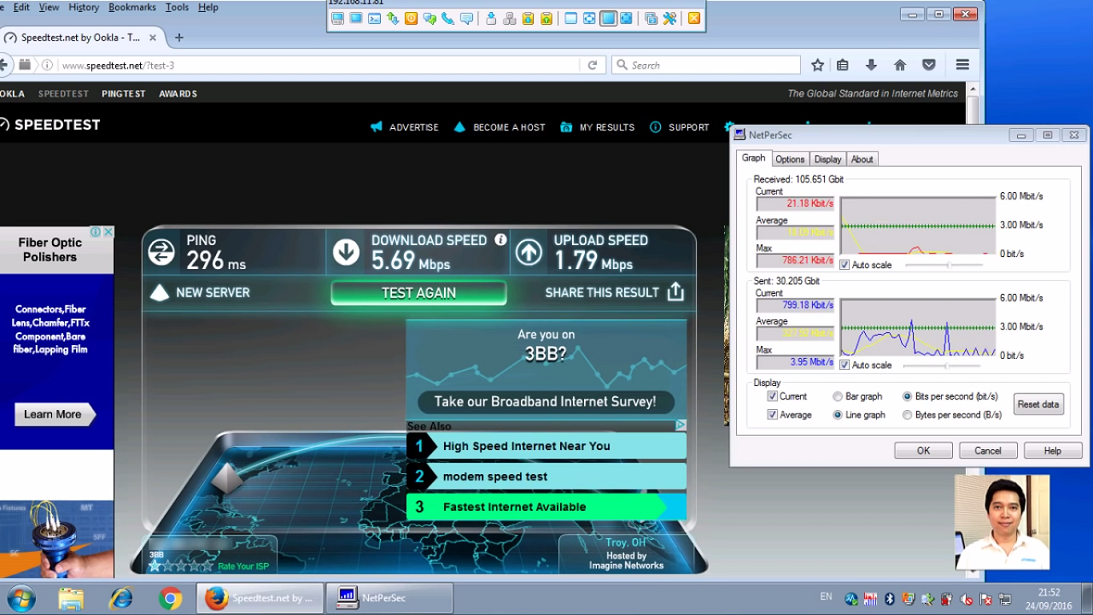Open the Bookmarks menu in Firefox
1093x615 pixels.
[x=131, y=7]
